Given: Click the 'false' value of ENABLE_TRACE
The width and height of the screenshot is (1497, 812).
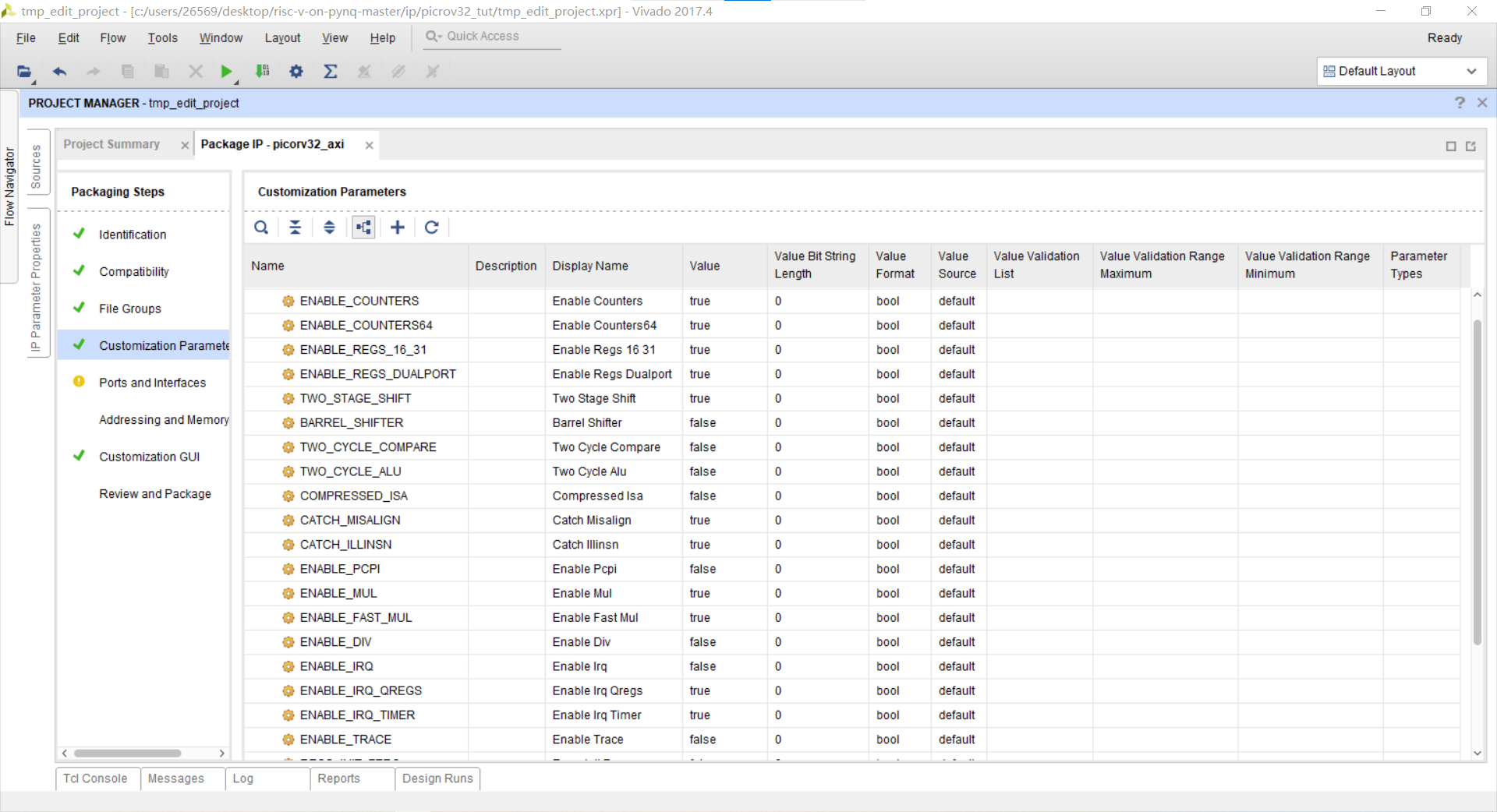Looking at the screenshot, I should point(702,740).
